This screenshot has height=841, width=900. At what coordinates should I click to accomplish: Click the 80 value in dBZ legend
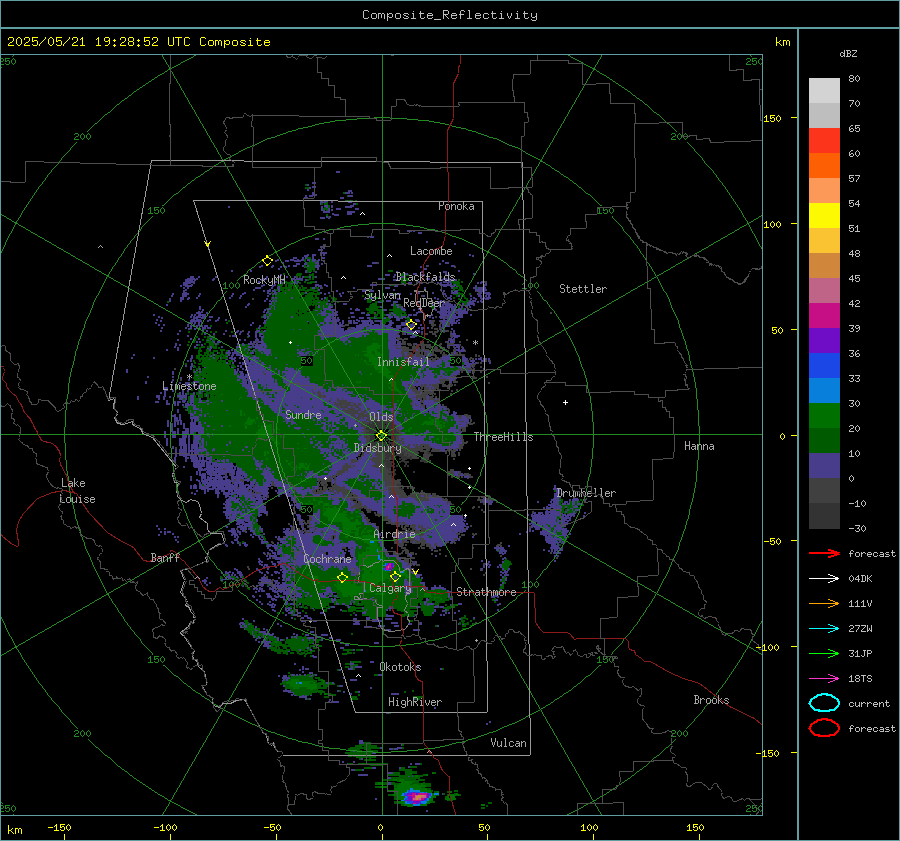(854, 79)
